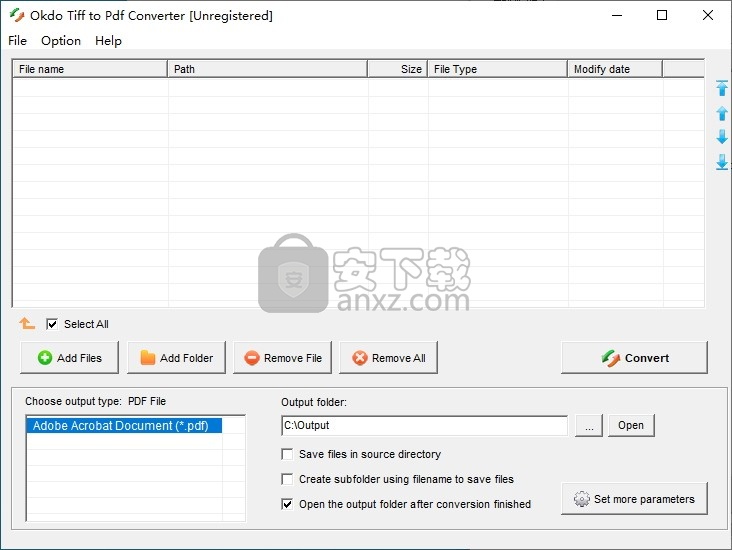Move selected file to top arrow

722,88
